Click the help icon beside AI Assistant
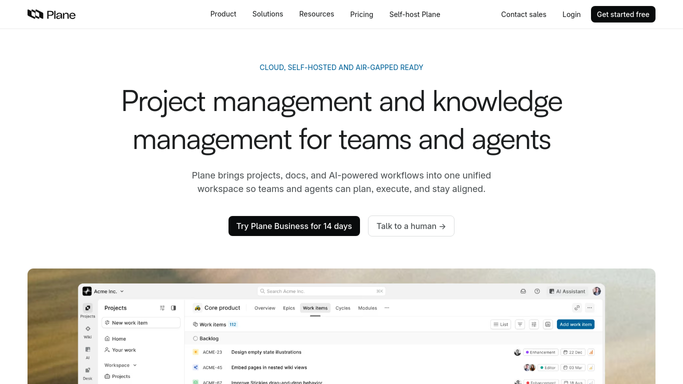683x384 pixels. pos(537,291)
